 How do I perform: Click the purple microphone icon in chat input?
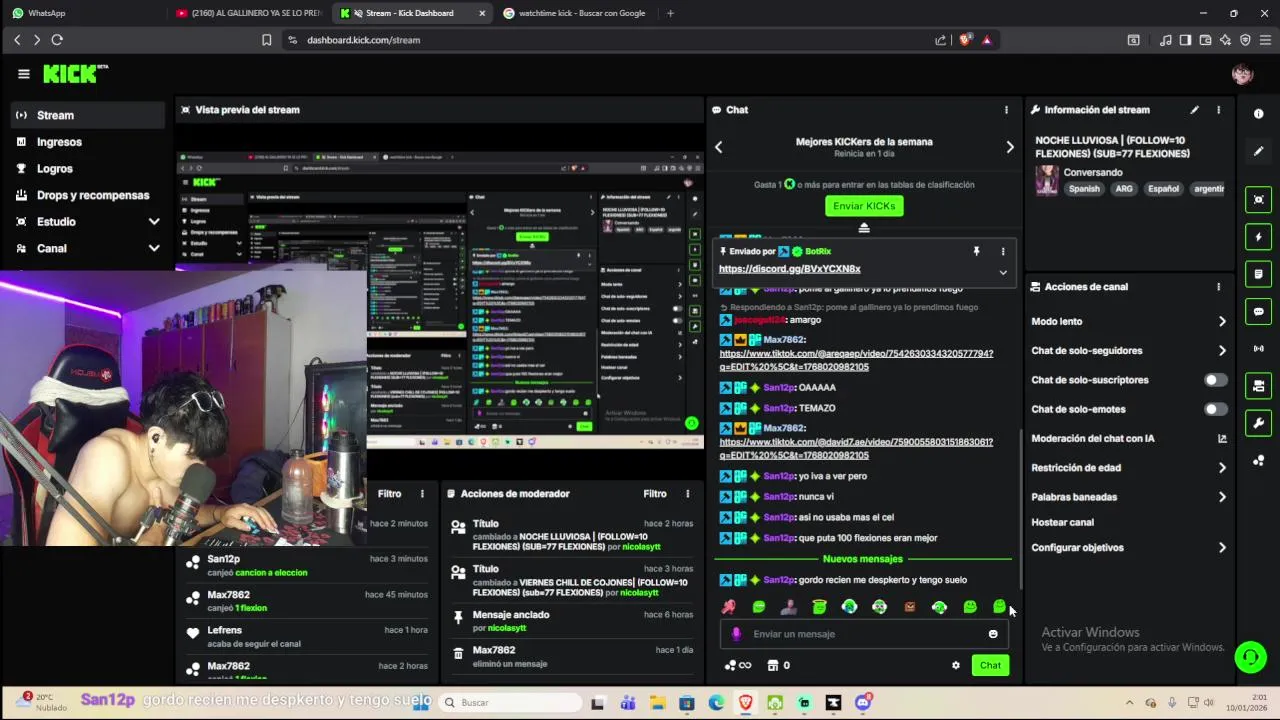737,634
